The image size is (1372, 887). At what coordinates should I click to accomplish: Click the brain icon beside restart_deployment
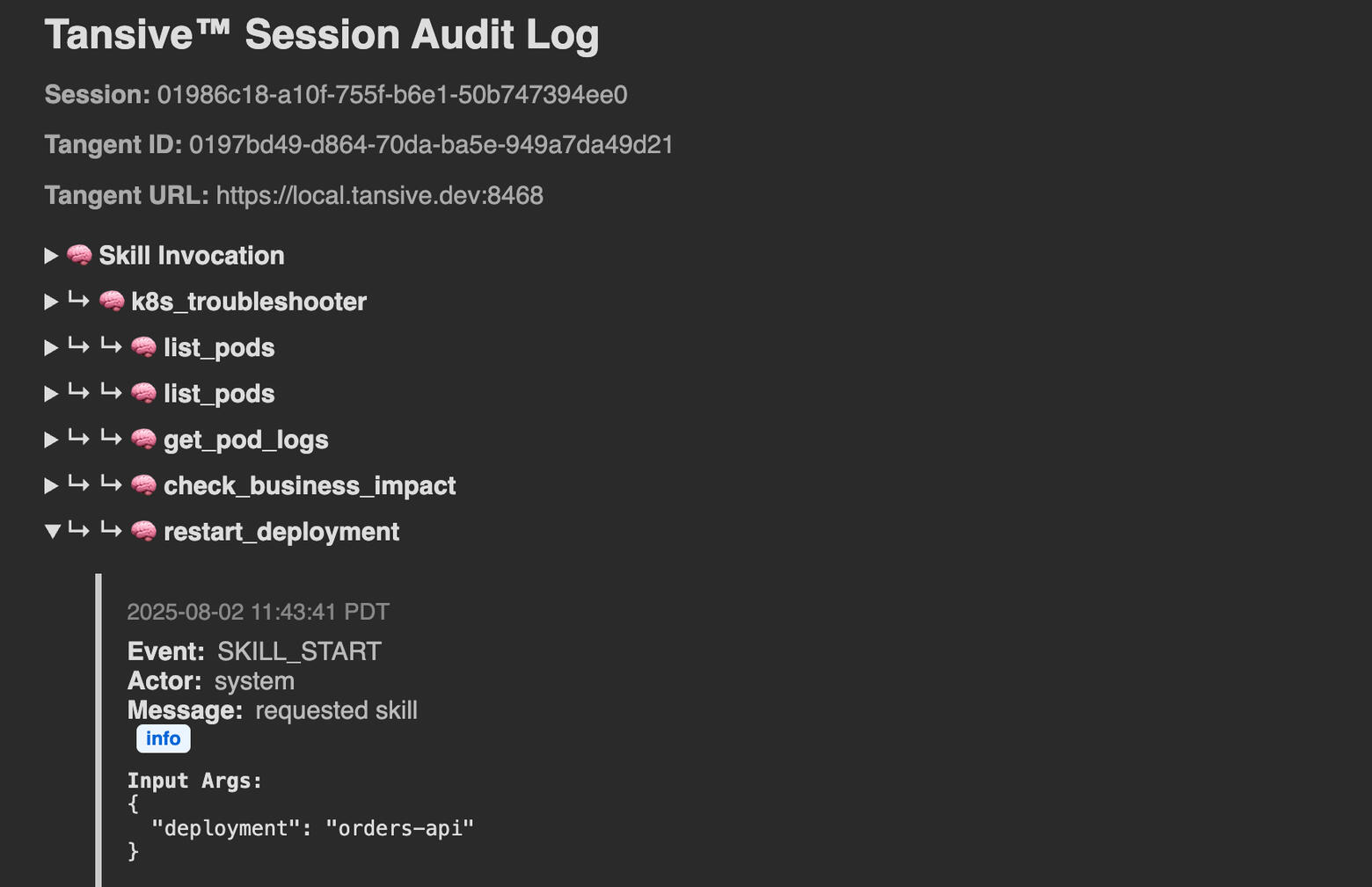(x=143, y=532)
